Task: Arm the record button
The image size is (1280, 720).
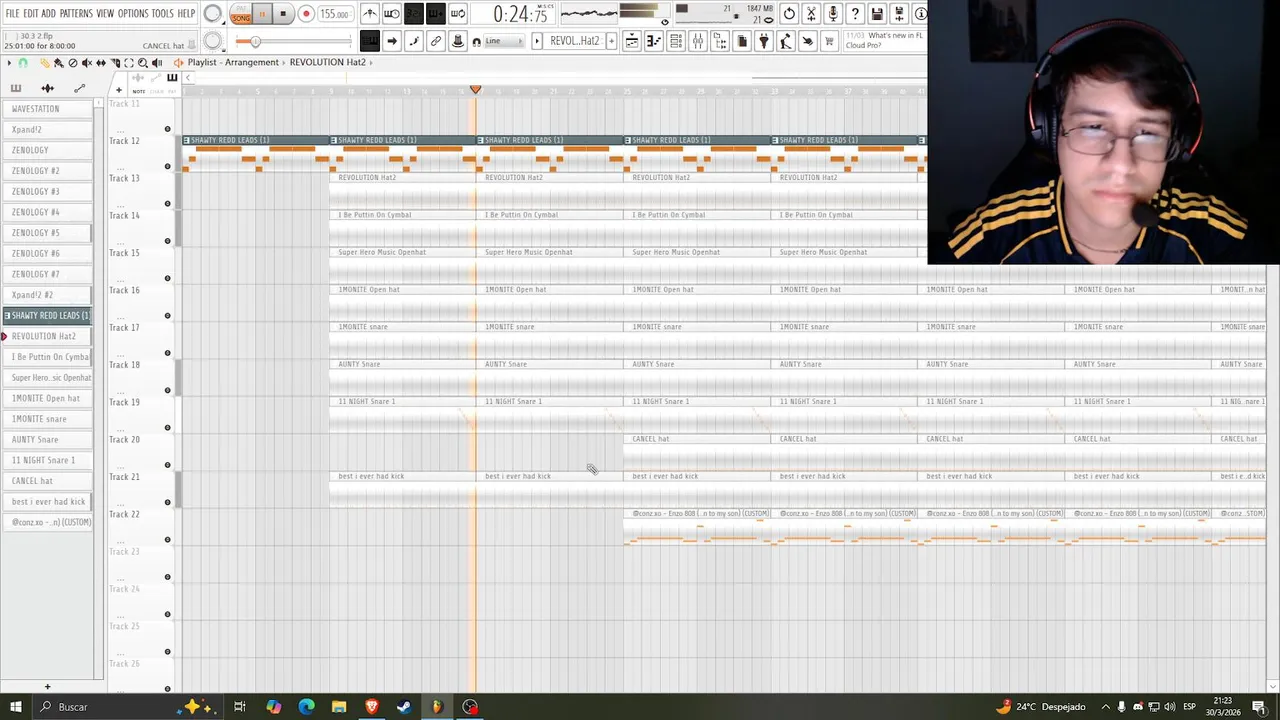Action: [x=306, y=14]
